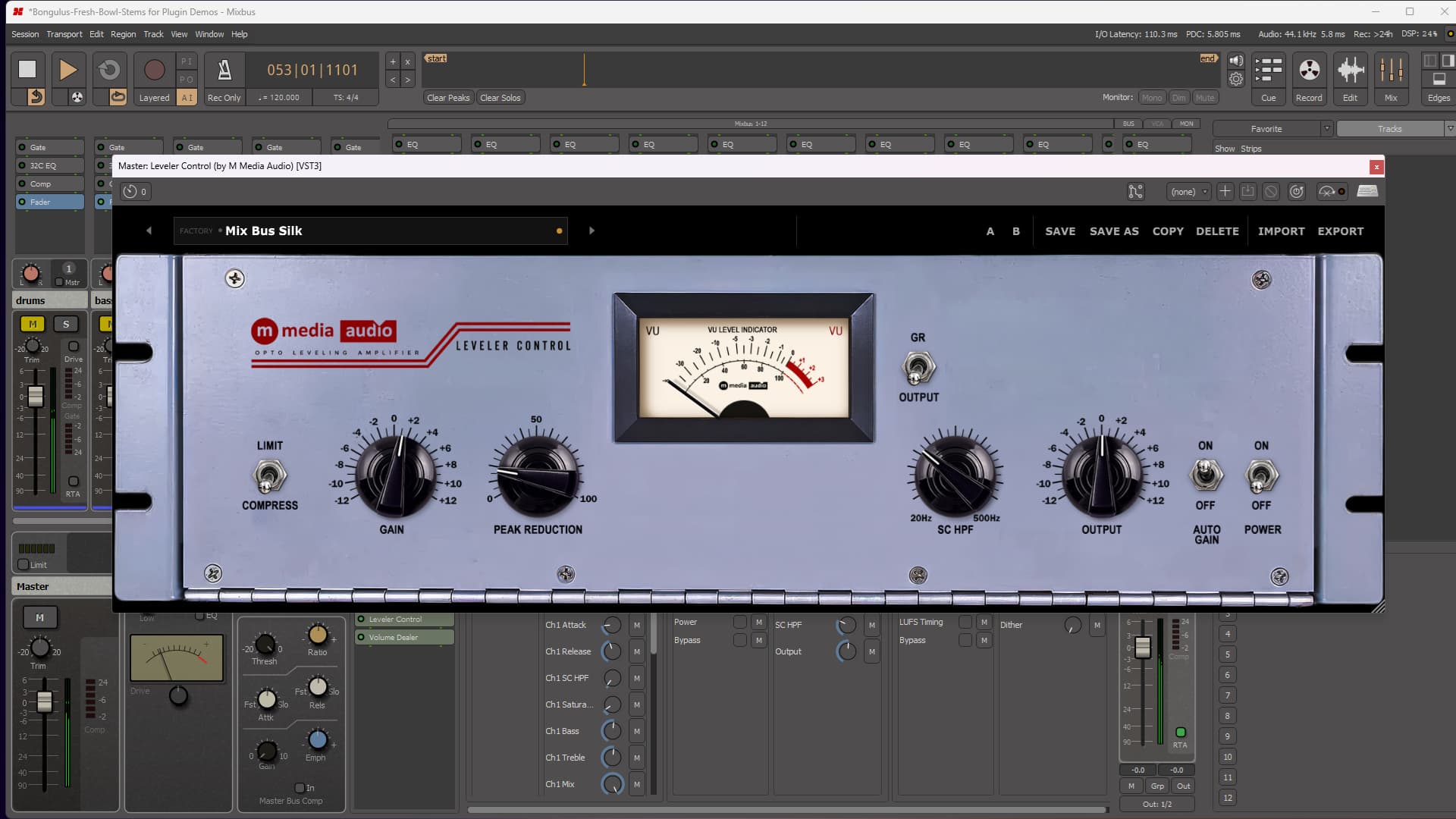Click the large OUTPUT knob on Leveler Control
This screenshot has width=1456, height=819.
pyautogui.click(x=1101, y=475)
